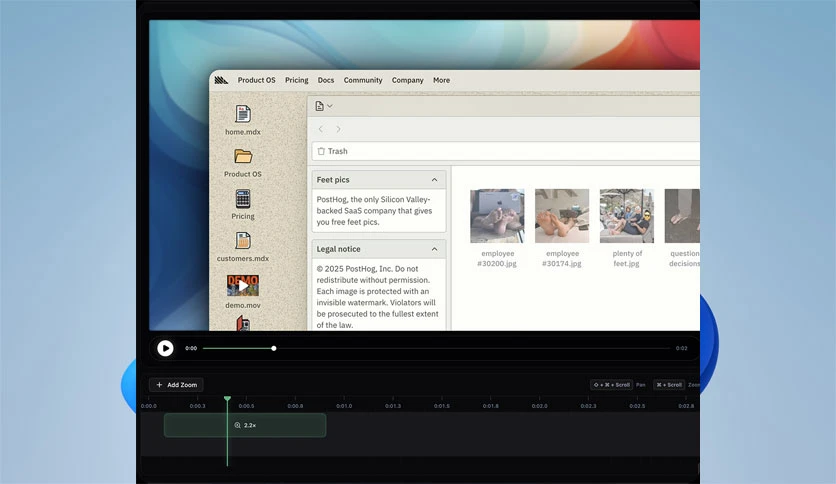The height and width of the screenshot is (484, 836).
Task: Click the 0:01.0 timeline ruler mark
Action: click(344, 406)
